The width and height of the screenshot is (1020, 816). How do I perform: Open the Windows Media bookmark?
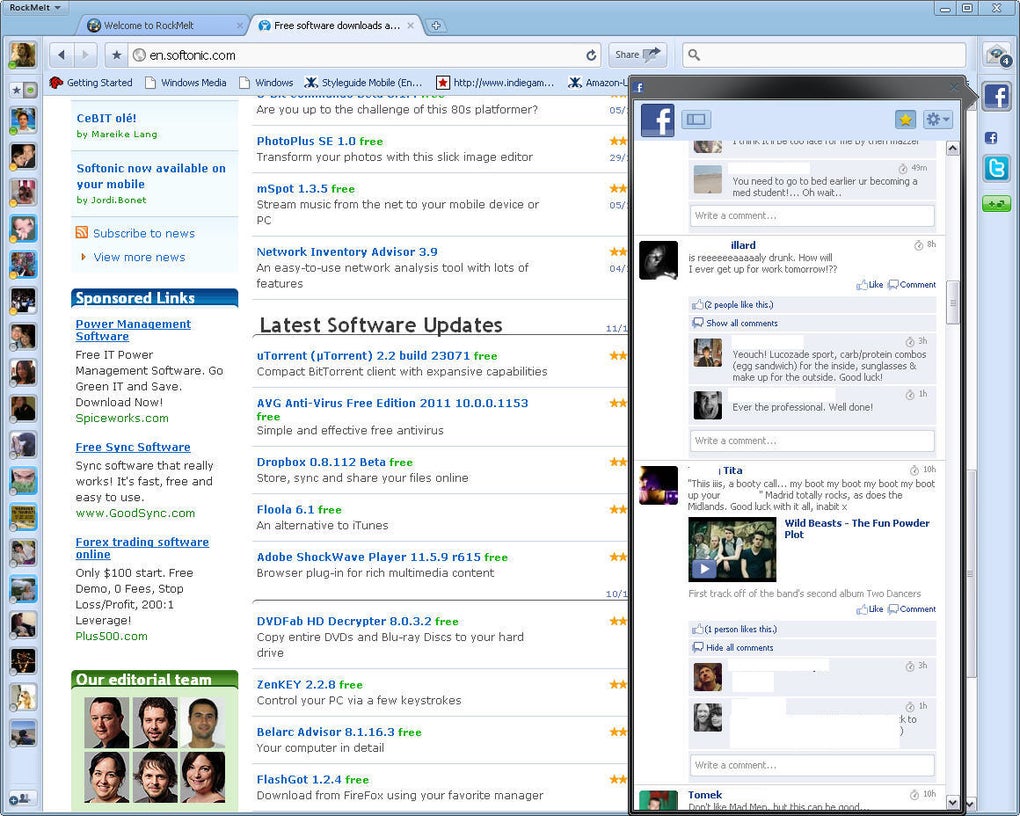186,83
